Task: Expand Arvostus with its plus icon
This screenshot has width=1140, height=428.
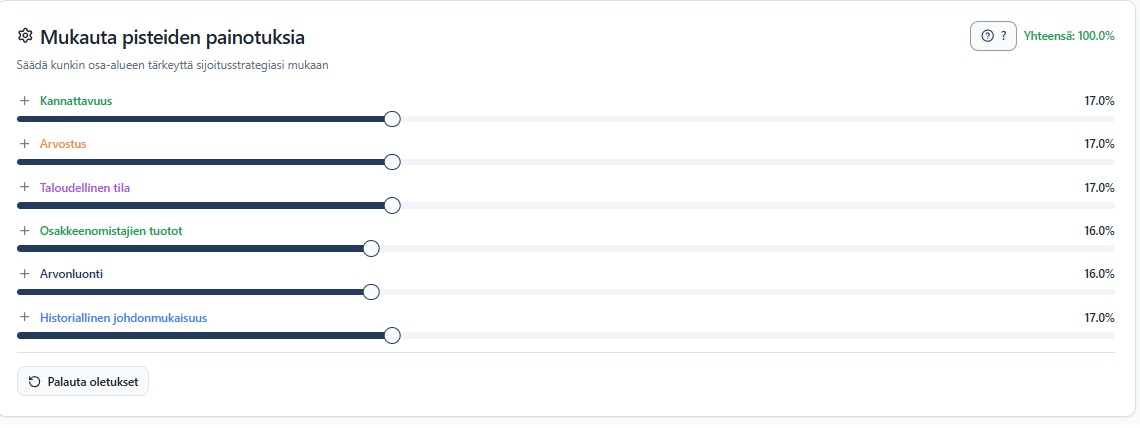Action: [25, 144]
